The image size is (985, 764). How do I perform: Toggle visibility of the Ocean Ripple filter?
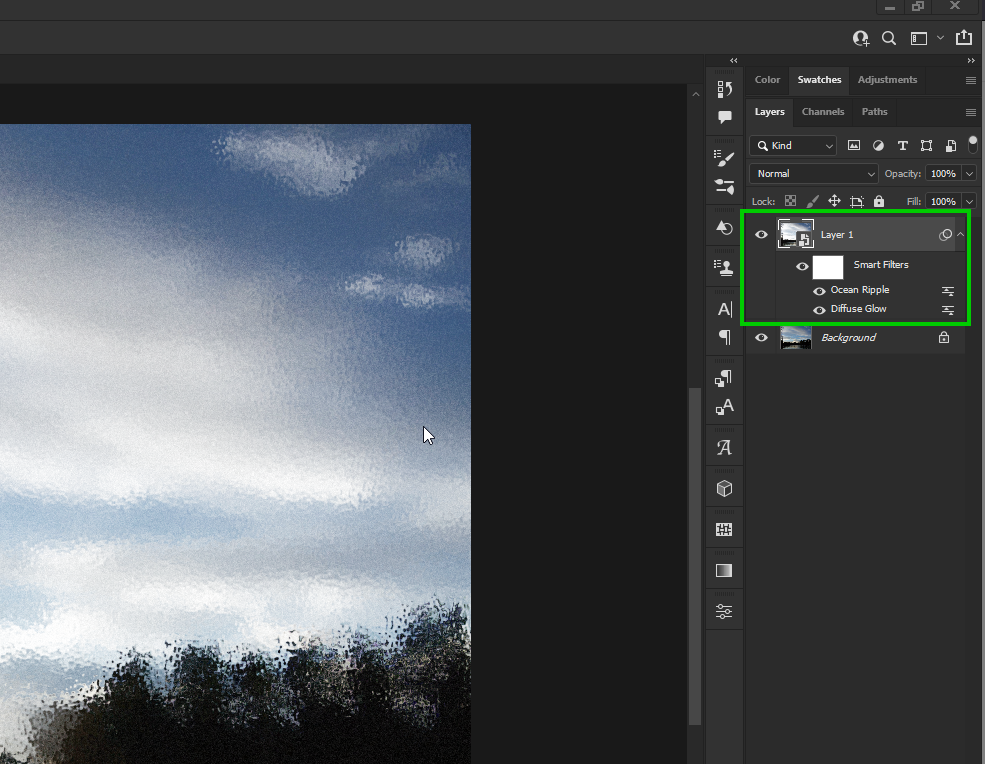click(819, 291)
